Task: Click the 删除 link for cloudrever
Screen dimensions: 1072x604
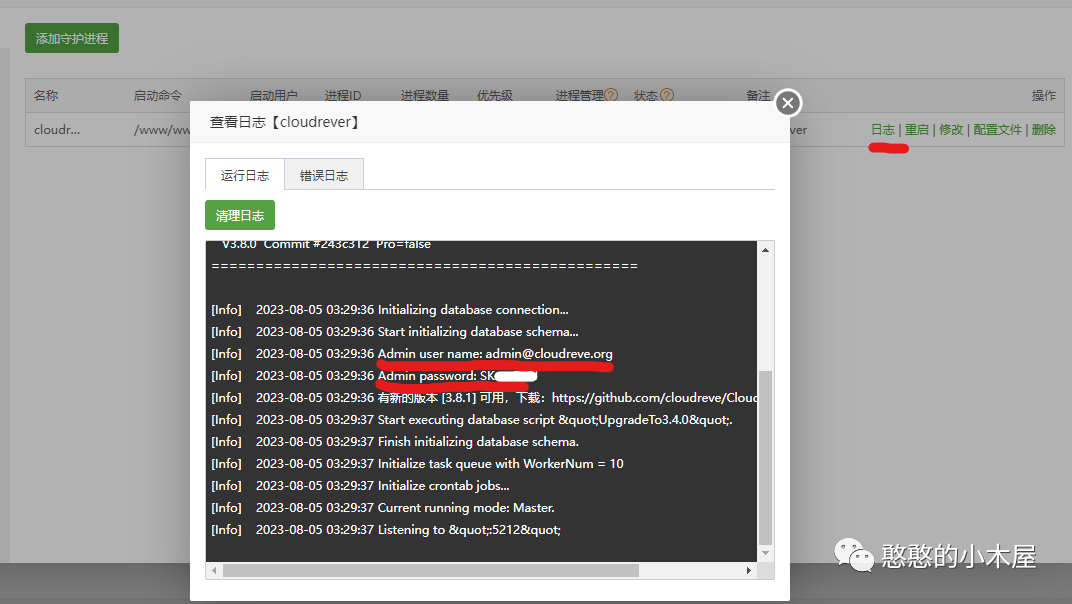Action: pos(1044,130)
